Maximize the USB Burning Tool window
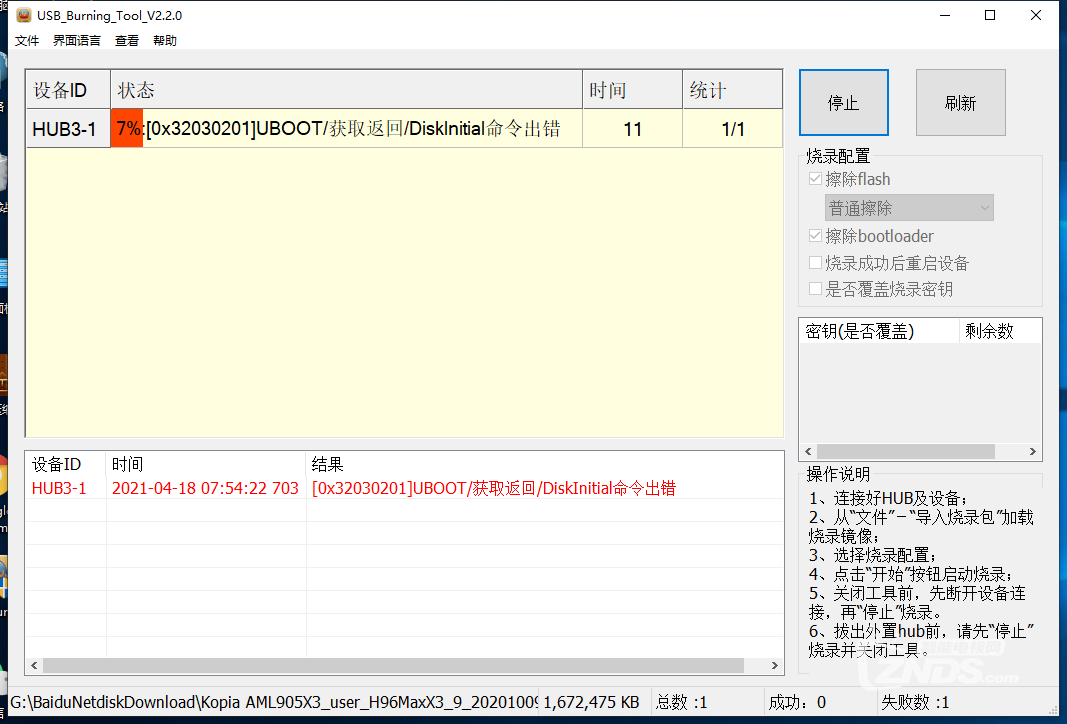The width and height of the screenshot is (1067, 724). coord(990,15)
